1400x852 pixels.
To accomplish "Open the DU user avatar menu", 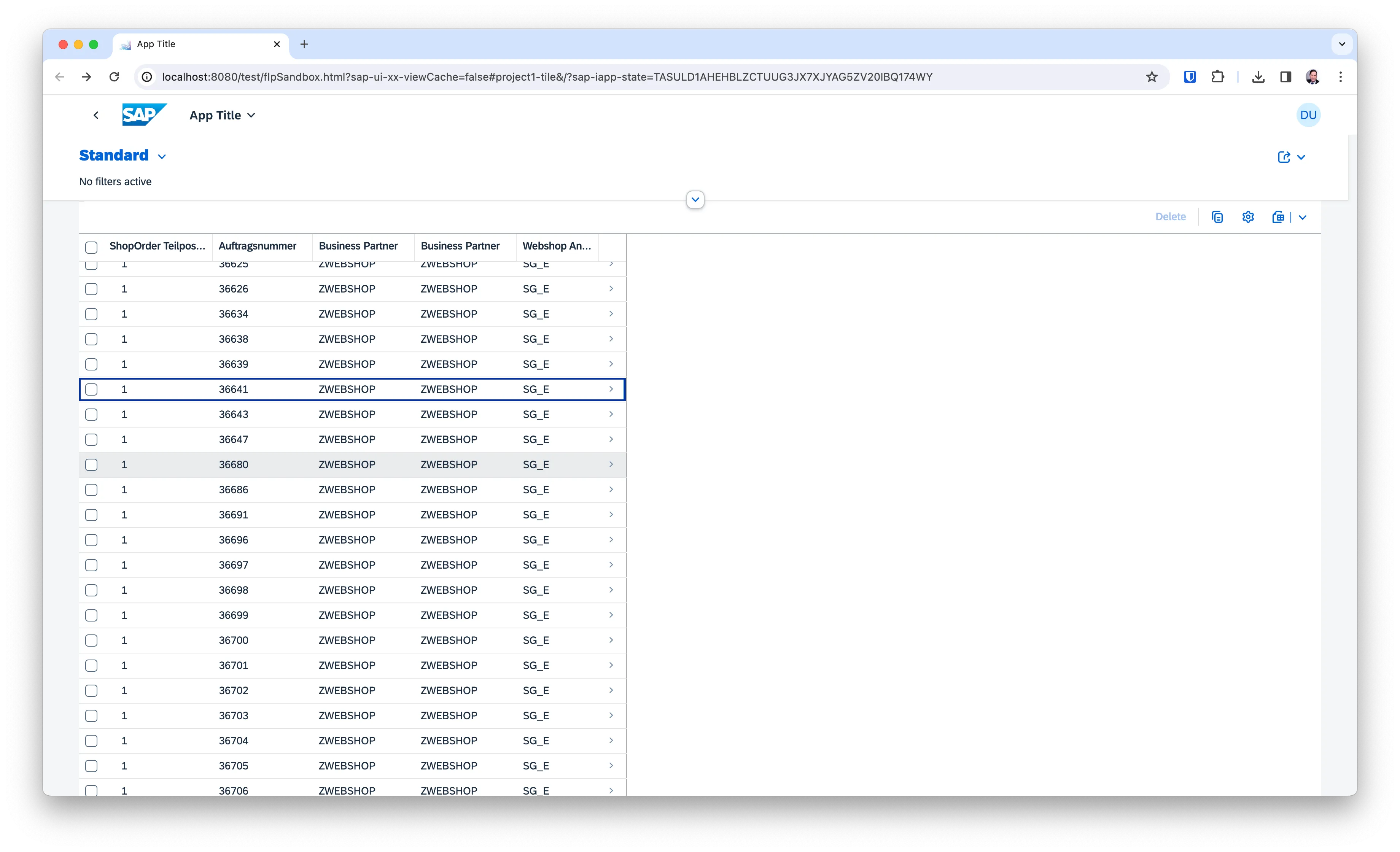I will point(1308,115).
